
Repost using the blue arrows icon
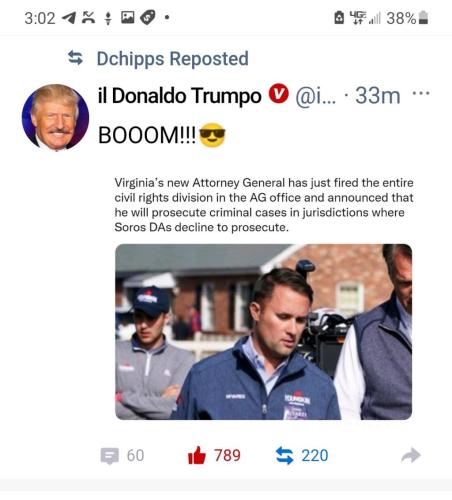[285, 455]
